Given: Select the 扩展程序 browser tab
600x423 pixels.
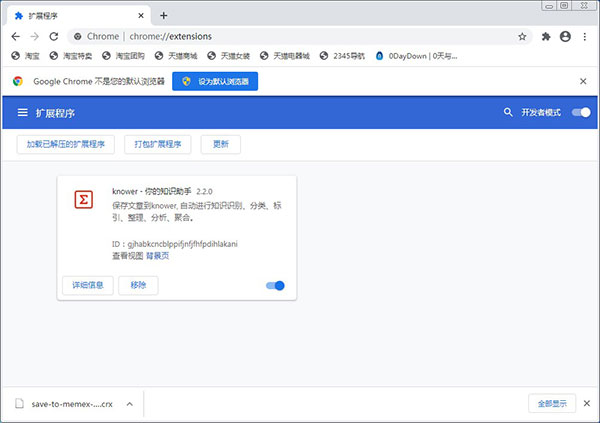Looking at the screenshot, I should click(x=78, y=16).
